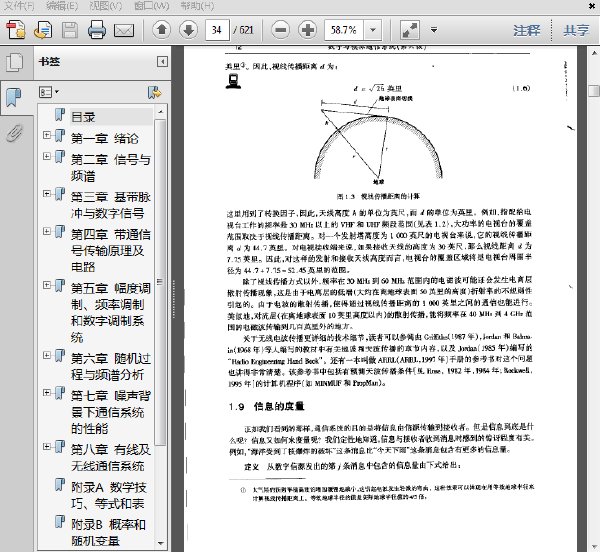Viewport: 600px width, 552px height.
Task: Click the page number field showing 34
Action: coord(217,30)
